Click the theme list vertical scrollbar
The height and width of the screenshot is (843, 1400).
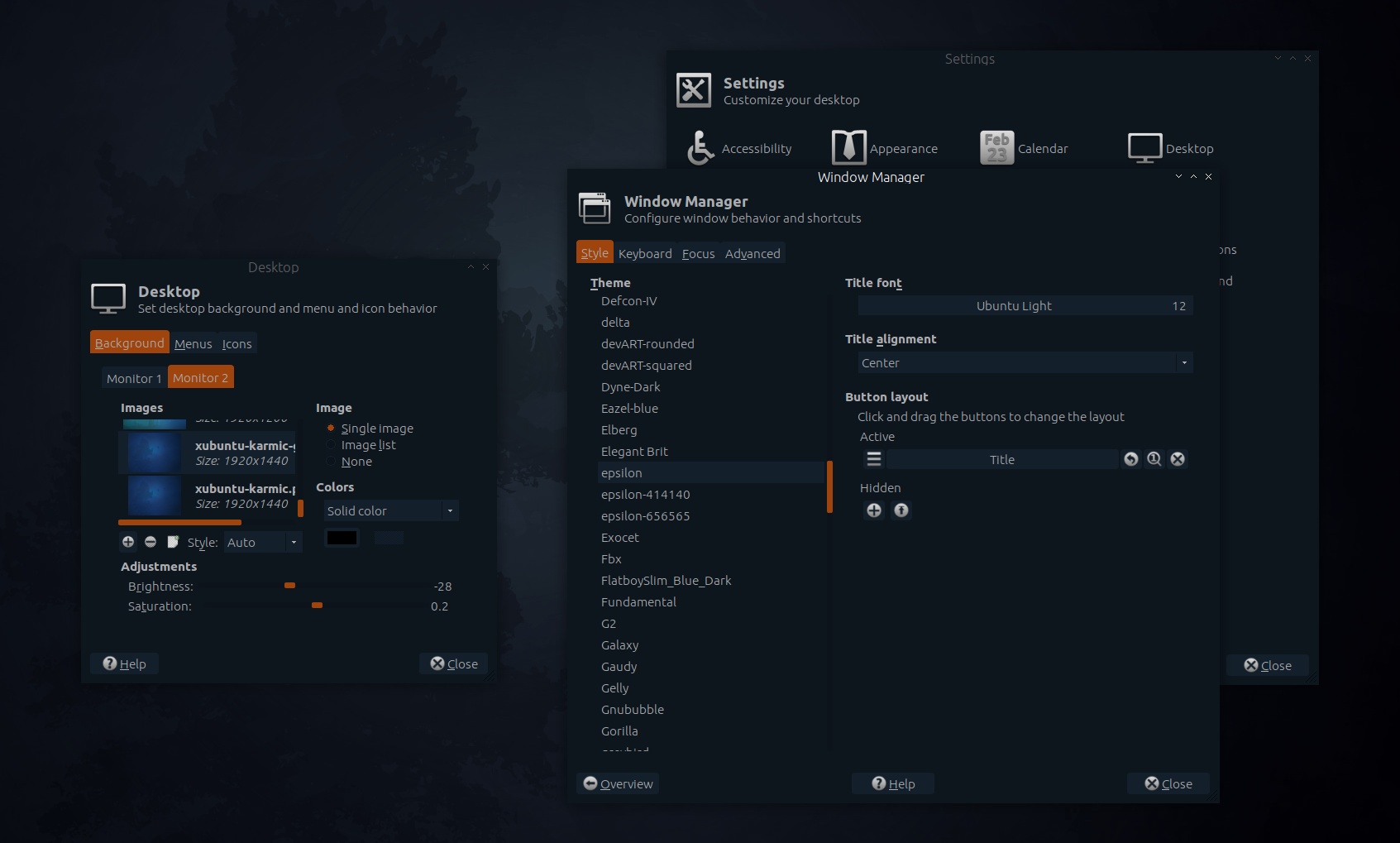(x=829, y=487)
